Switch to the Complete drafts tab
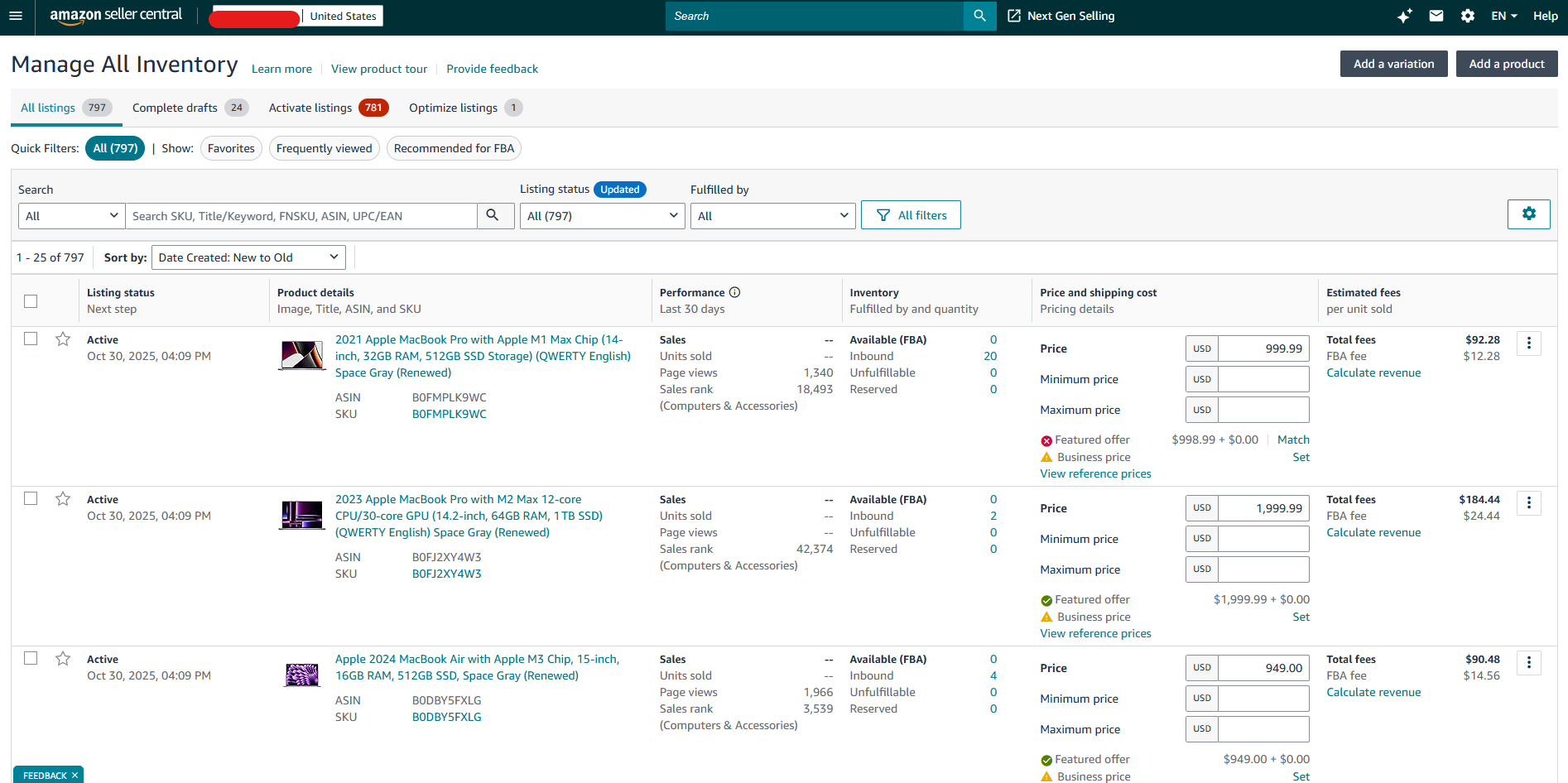Image resolution: width=1568 pixels, height=783 pixels. 190,108
